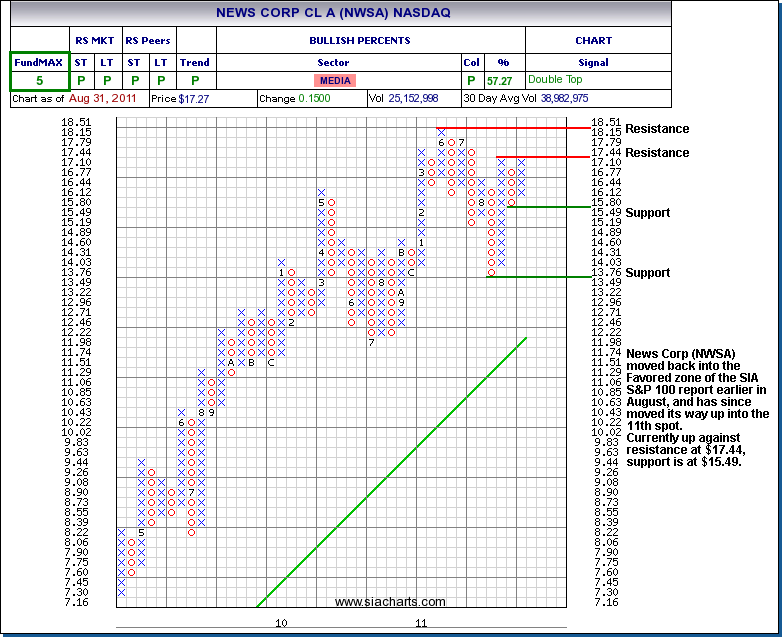Click the www.siacharts.com watermark link

click(390, 602)
